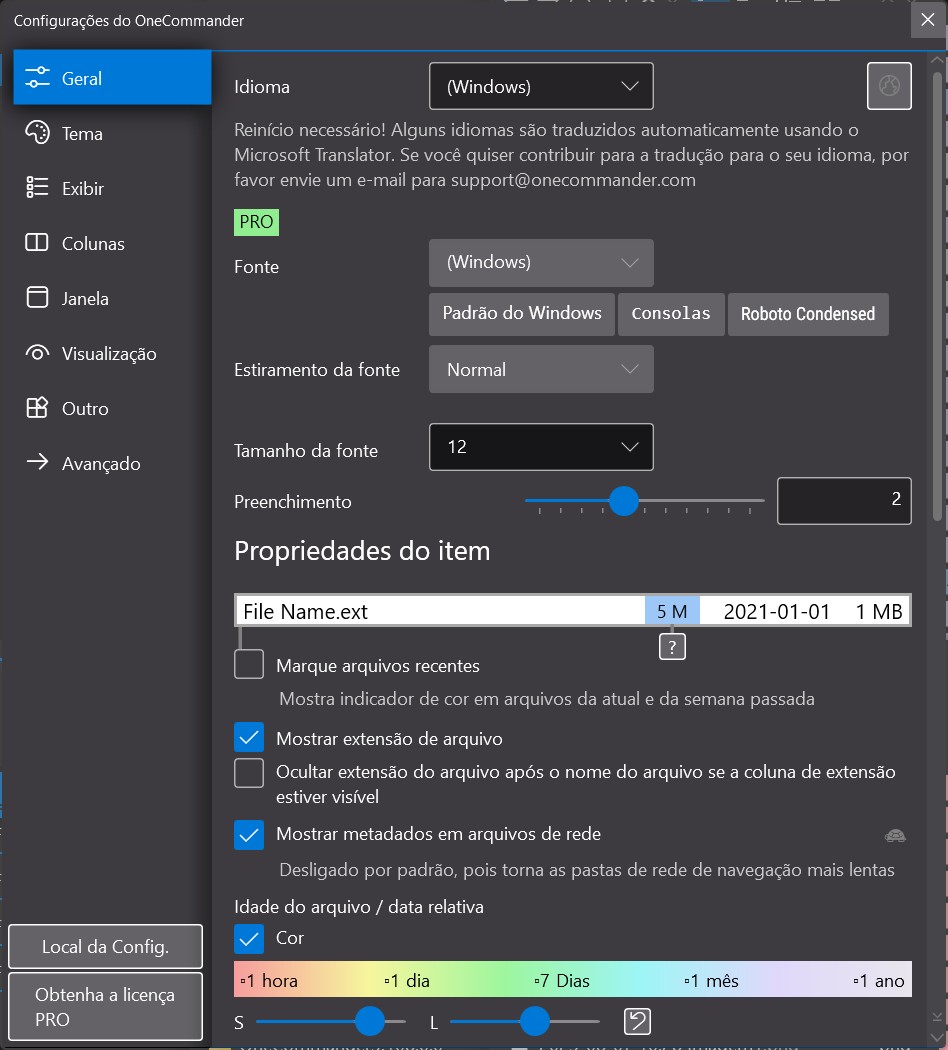Close the OneCommander settings window

[928, 19]
